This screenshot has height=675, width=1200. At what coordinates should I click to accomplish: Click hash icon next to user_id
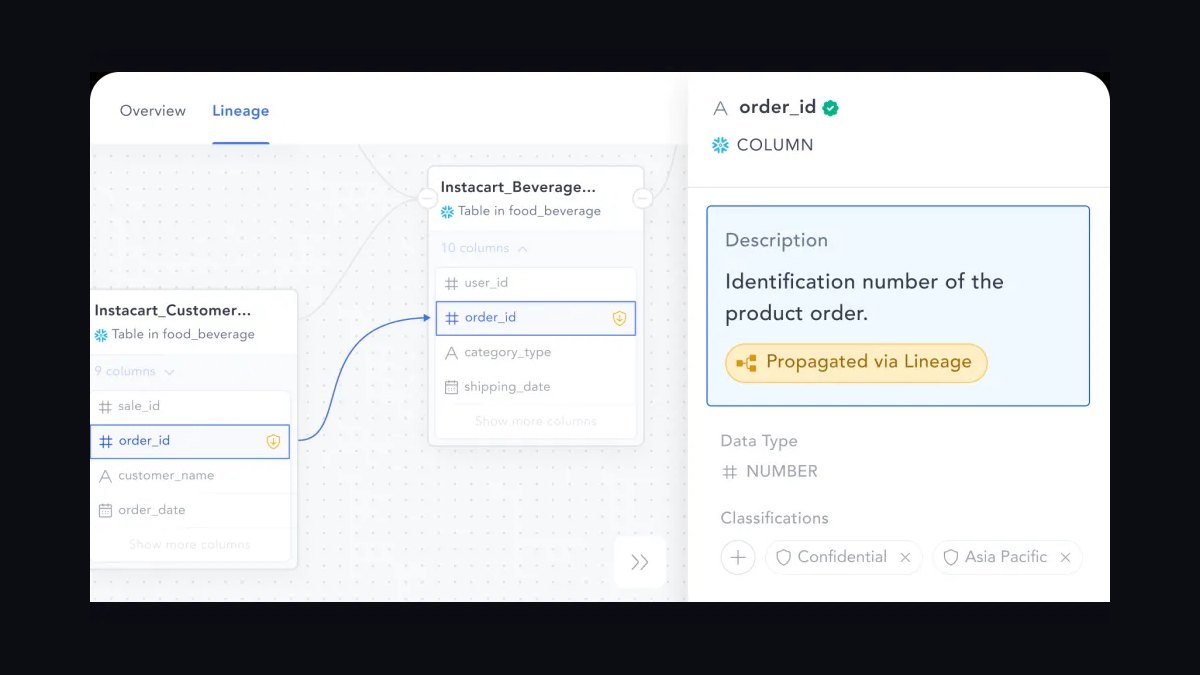[x=451, y=283]
